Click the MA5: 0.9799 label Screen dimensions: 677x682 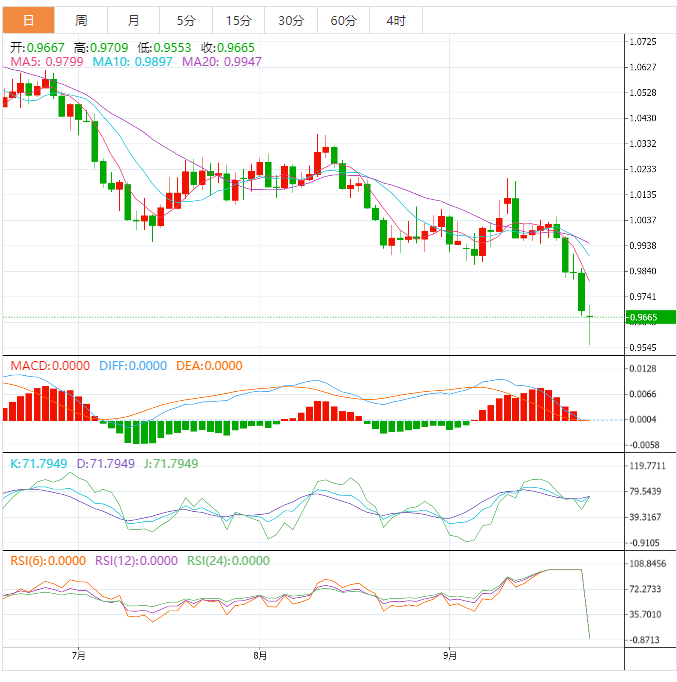coord(47,62)
